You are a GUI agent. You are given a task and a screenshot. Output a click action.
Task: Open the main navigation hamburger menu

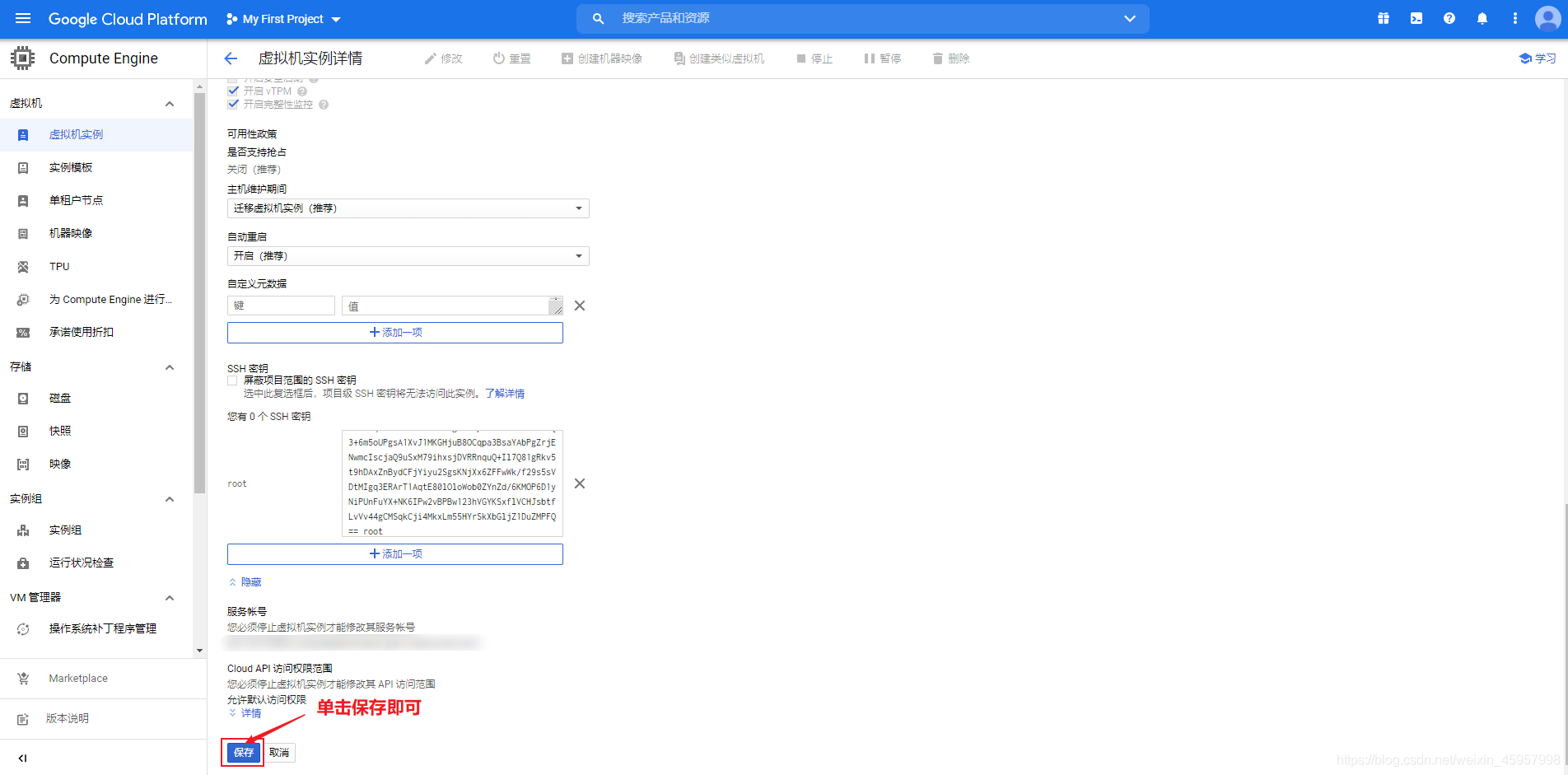coord(23,18)
